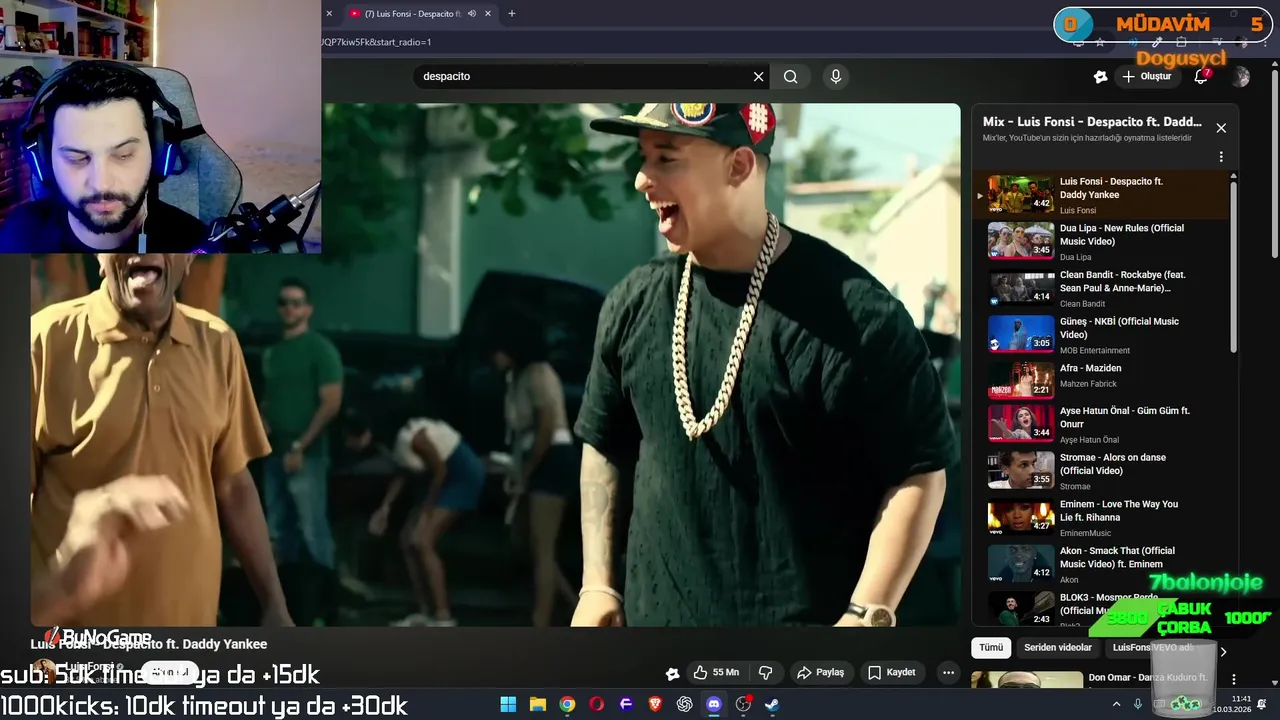The height and width of the screenshot is (720, 1280).
Task: Open the OBS recording app on taskbar
Action: 743,704
